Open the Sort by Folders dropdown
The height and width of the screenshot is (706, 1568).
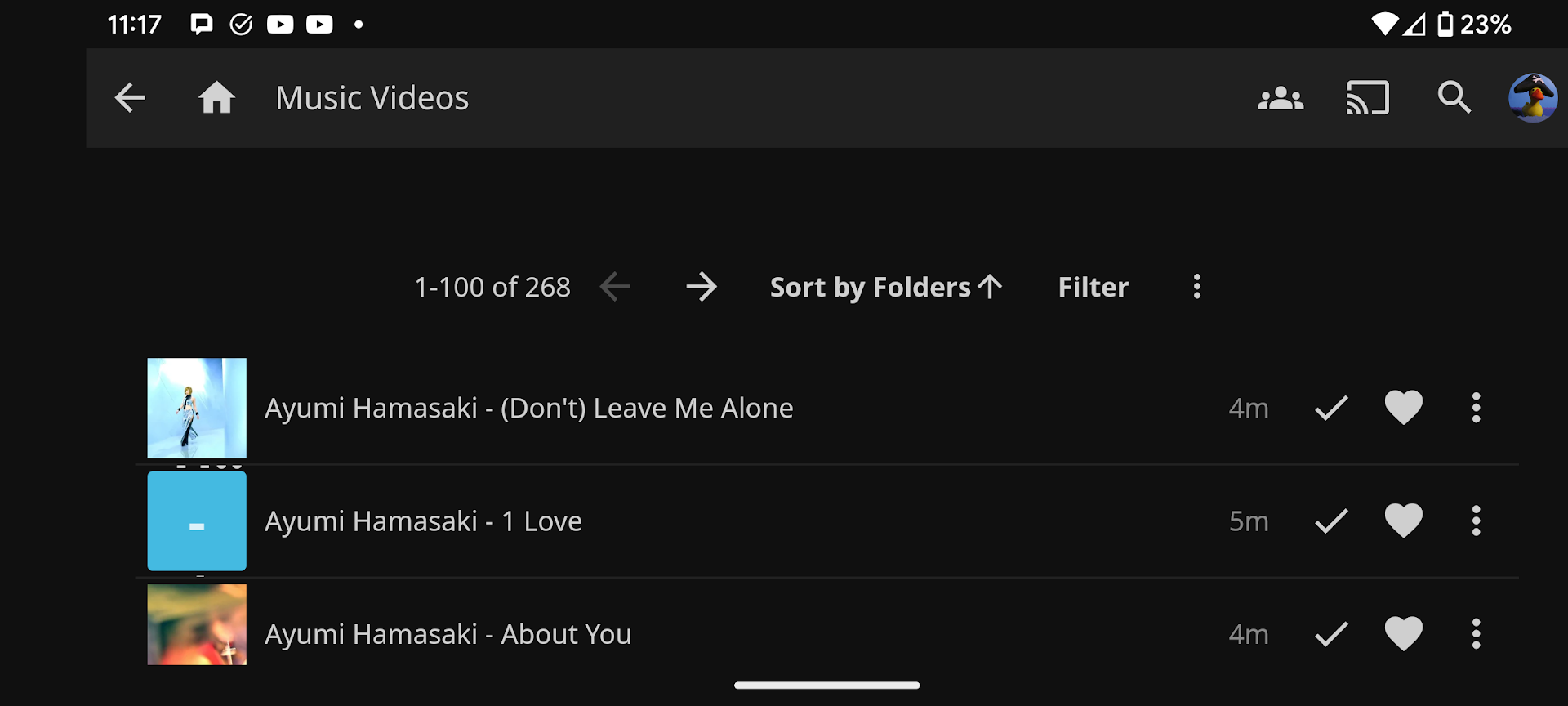click(x=885, y=287)
